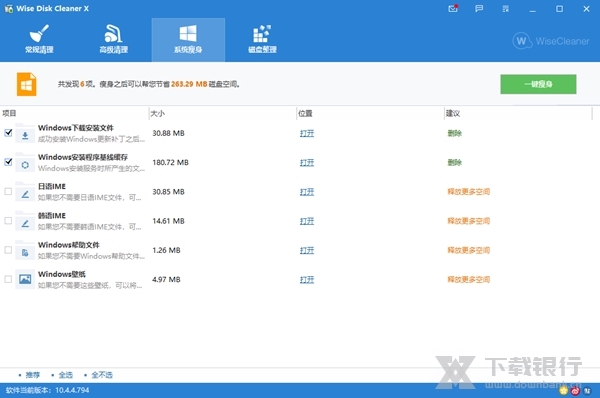Check the 韩语IME checkbox
The width and height of the screenshot is (600, 398).
[8, 221]
